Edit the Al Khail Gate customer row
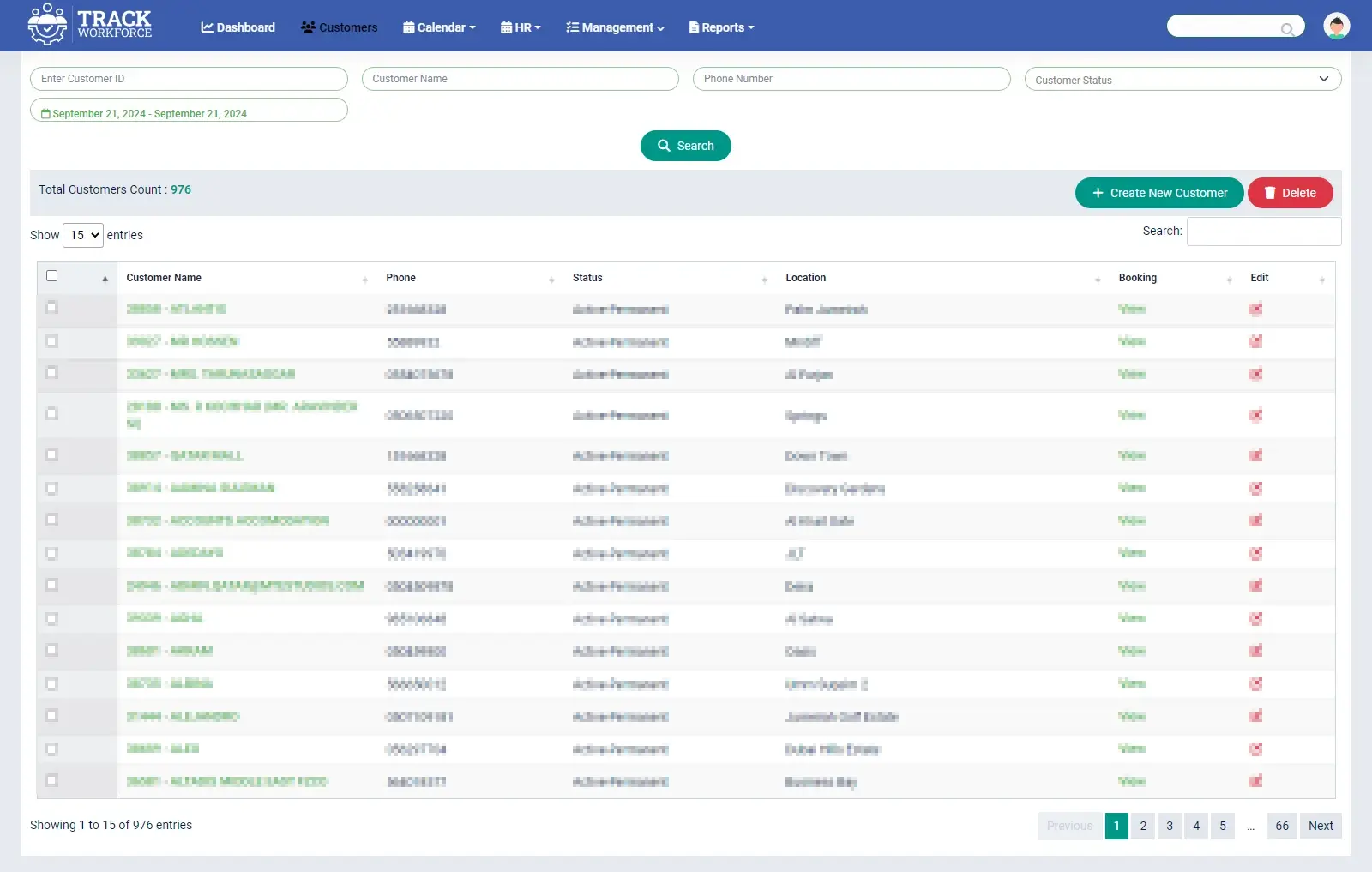The height and width of the screenshot is (872, 1372). [1255, 521]
